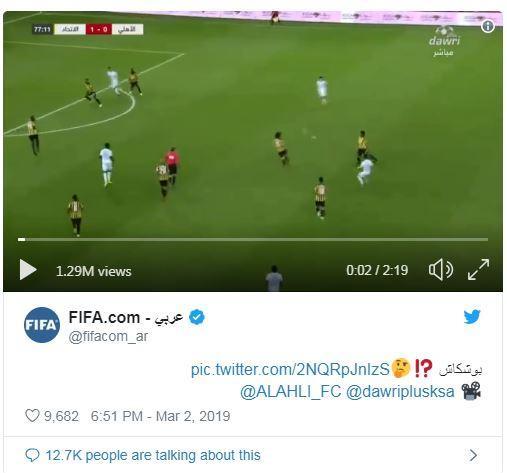507x473 pixels.
Task: Click the 1.29M views counter
Action: (x=94, y=271)
